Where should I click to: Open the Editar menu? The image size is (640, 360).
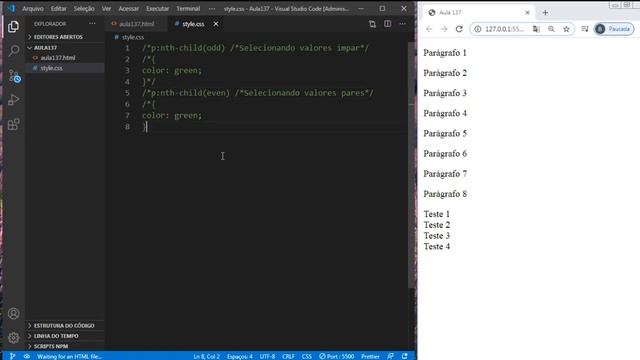pyautogui.click(x=59, y=8)
